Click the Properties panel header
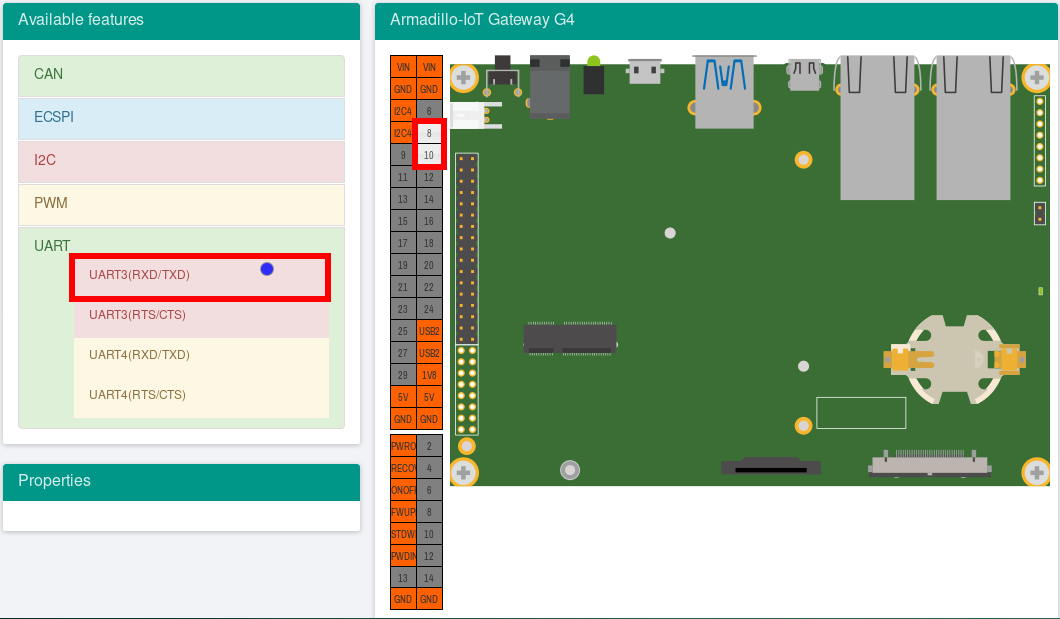1060x619 pixels. click(x=181, y=481)
